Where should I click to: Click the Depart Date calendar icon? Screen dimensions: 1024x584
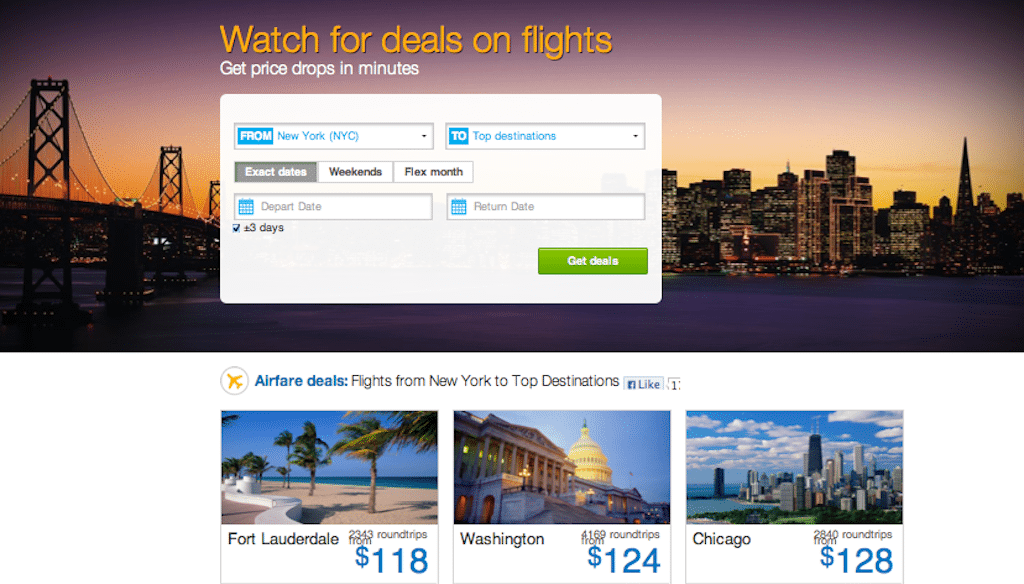coord(246,207)
